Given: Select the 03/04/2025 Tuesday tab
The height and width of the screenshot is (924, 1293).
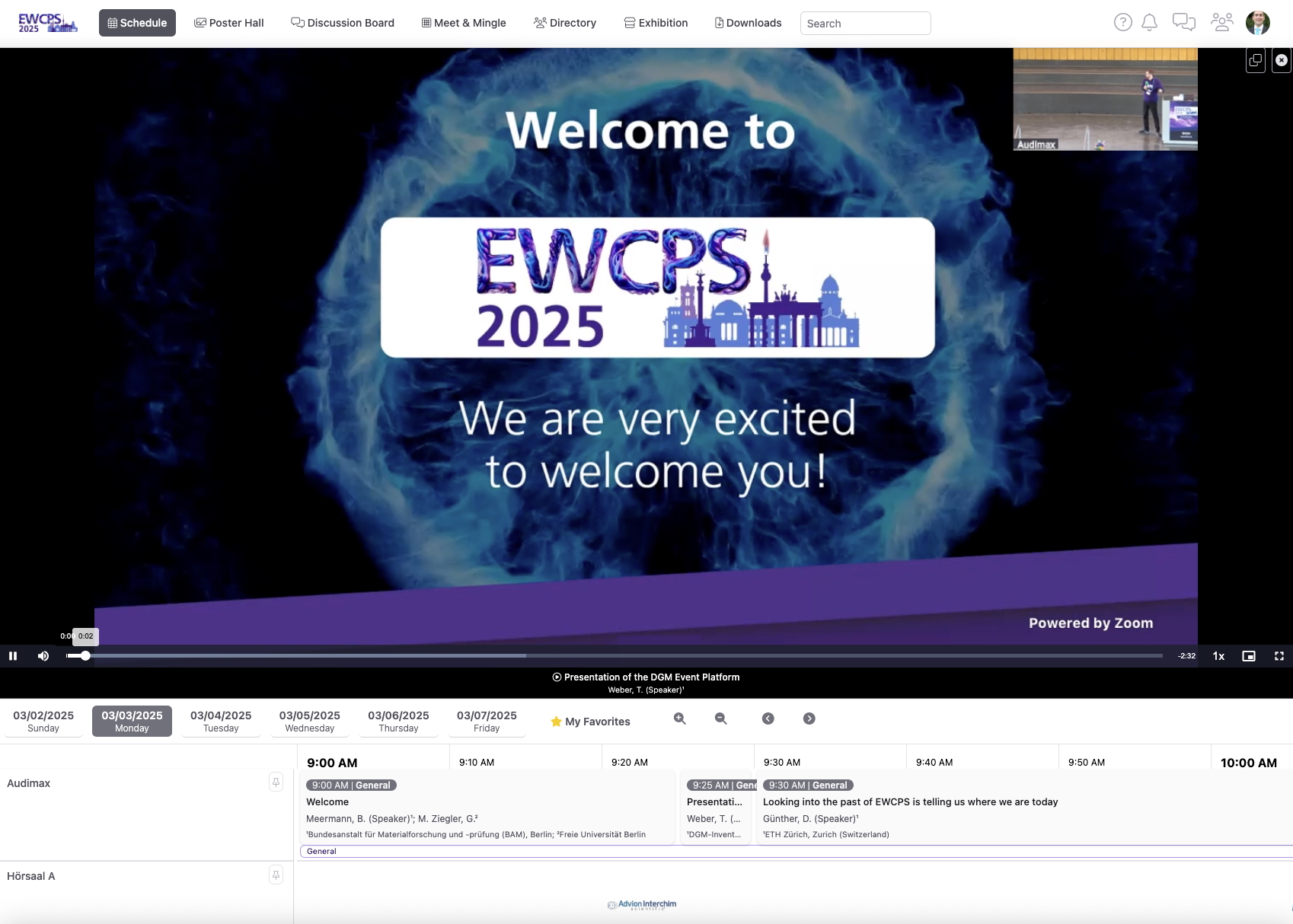Looking at the screenshot, I should pos(221,721).
